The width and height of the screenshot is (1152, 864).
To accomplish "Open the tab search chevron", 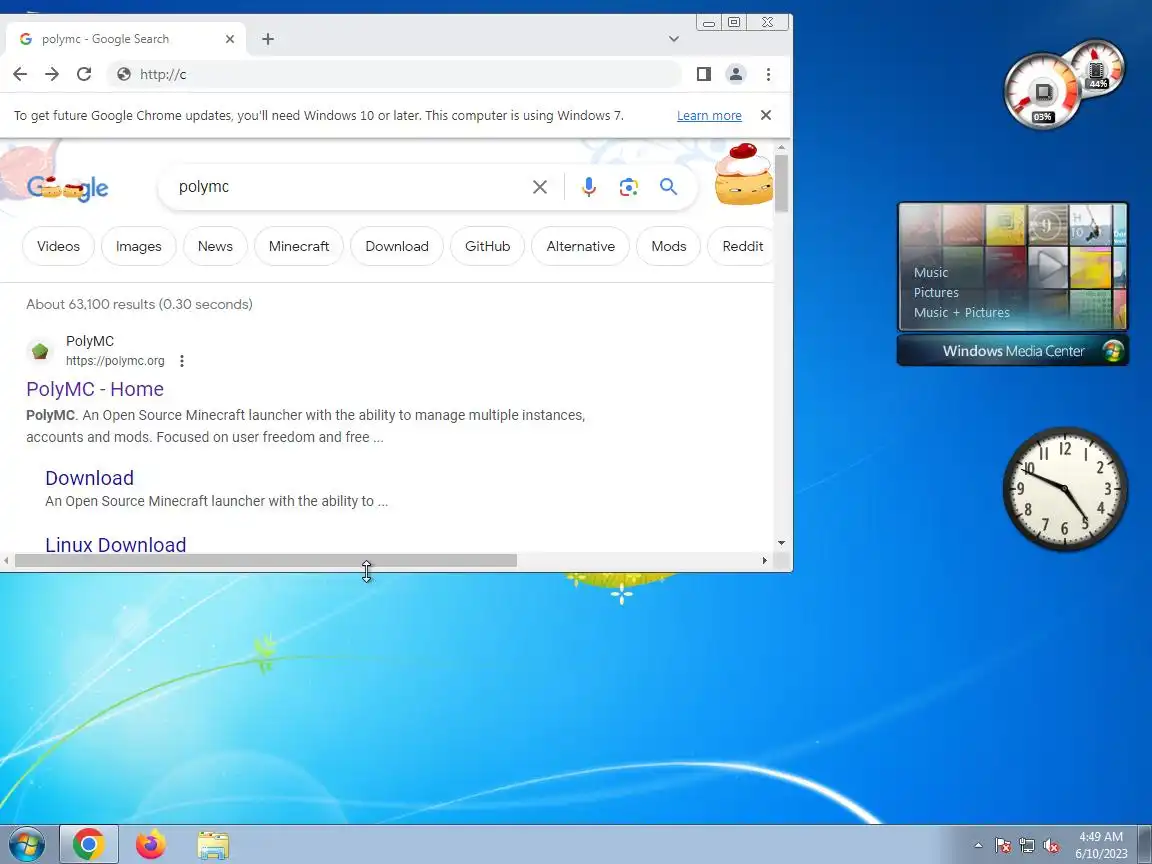I will [673, 39].
